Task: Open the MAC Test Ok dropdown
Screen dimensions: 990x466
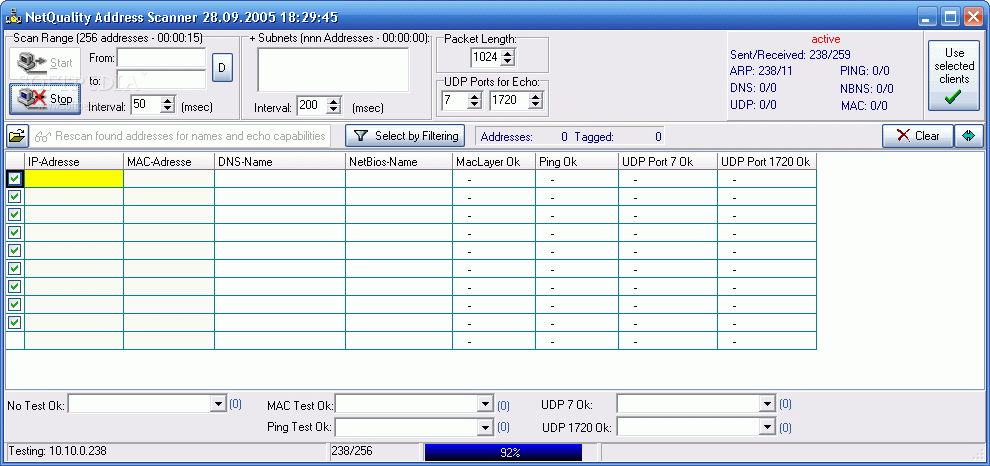Action: coord(486,404)
